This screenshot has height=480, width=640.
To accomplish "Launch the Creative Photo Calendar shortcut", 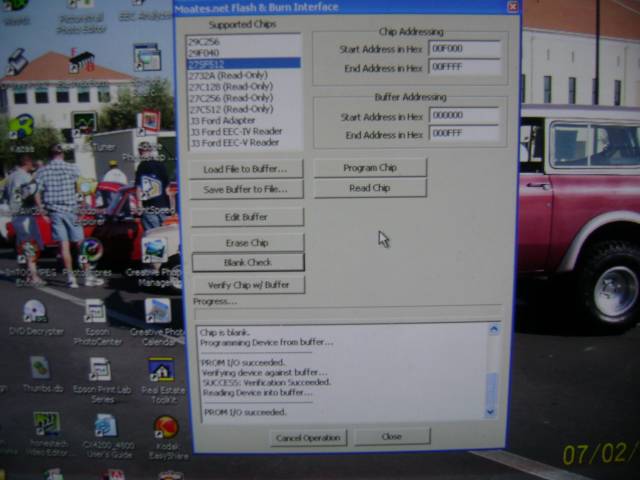I will [158, 322].
